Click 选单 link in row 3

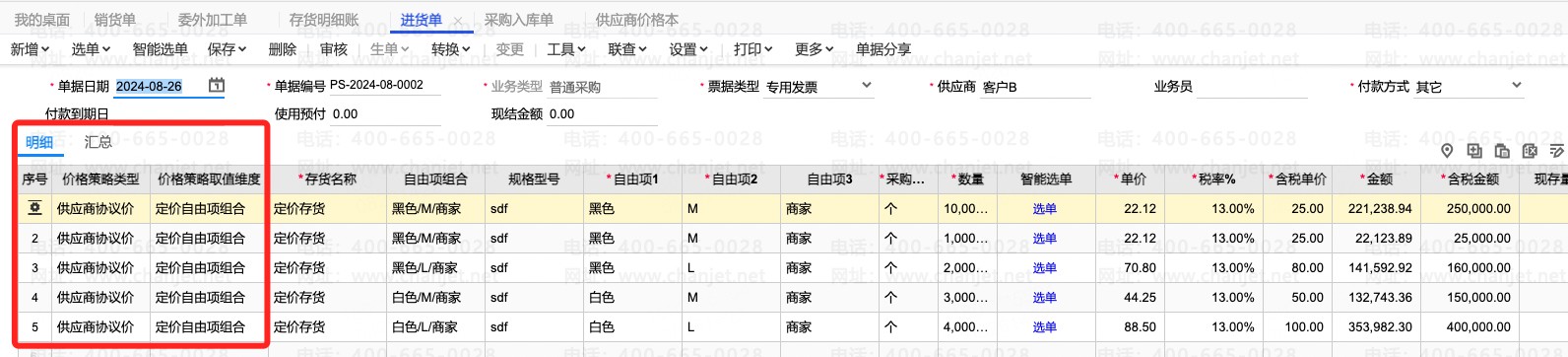click(x=1044, y=268)
